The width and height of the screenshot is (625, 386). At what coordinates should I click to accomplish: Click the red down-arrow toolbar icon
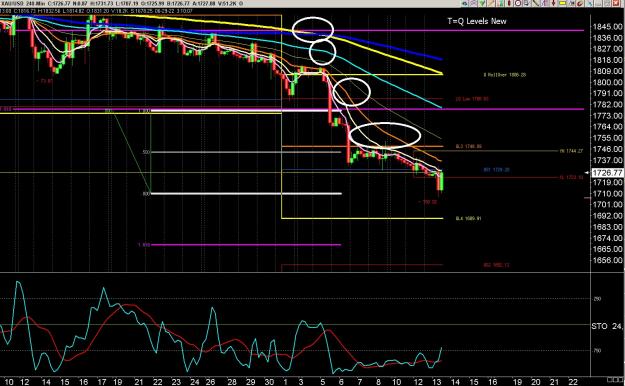[553, 3]
